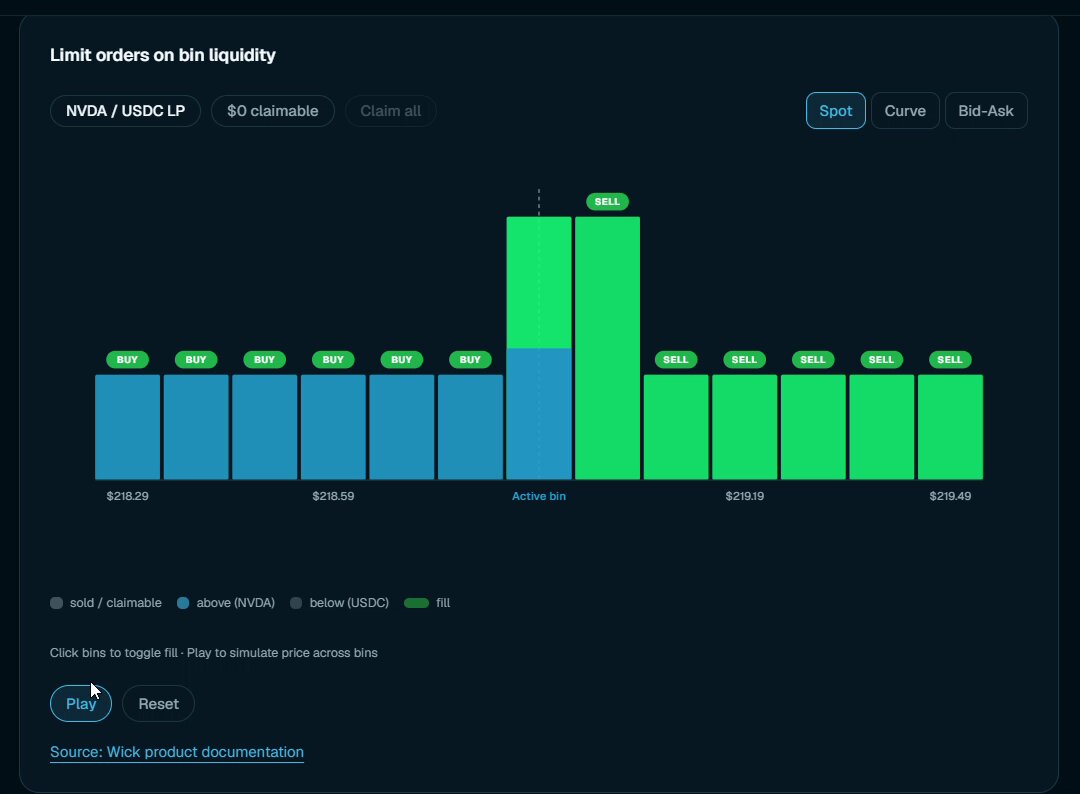Toggle the blue portion of the Active bin
This screenshot has height=794, width=1080.
click(539, 414)
